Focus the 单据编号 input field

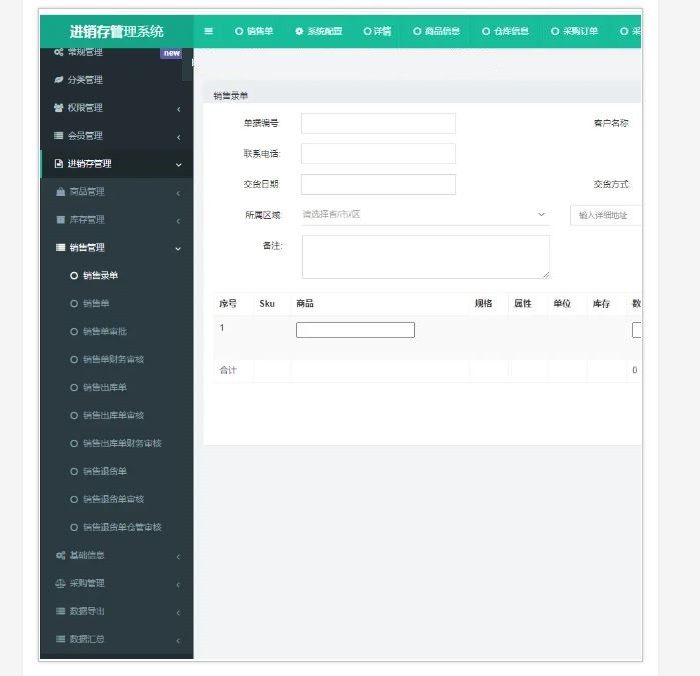(x=378, y=123)
